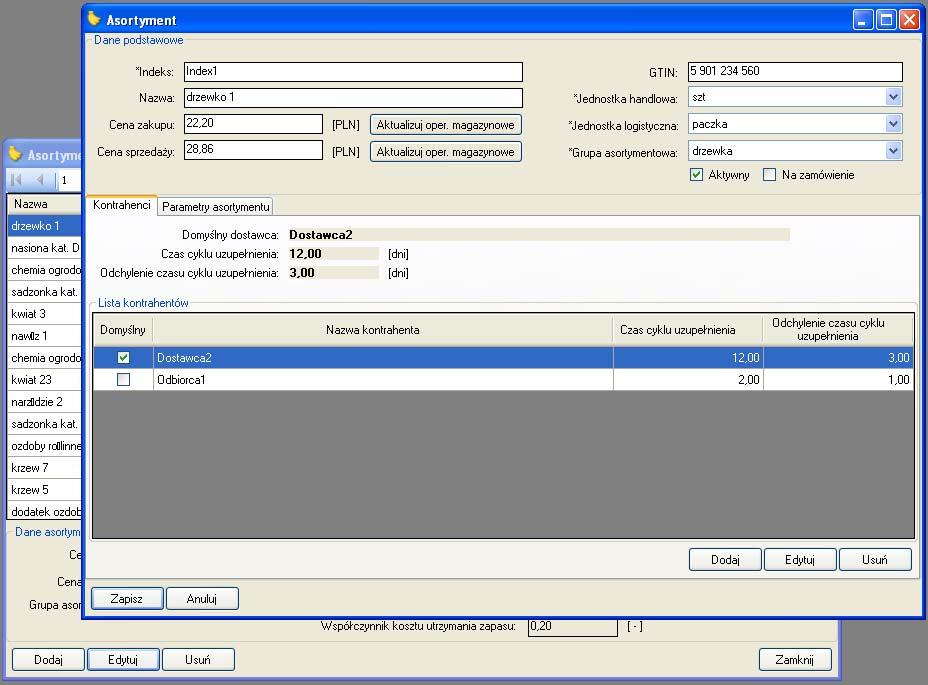Sort by Odchylenie czasu cyklu uzupełnienia header
The image size is (928, 685).
point(838,330)
